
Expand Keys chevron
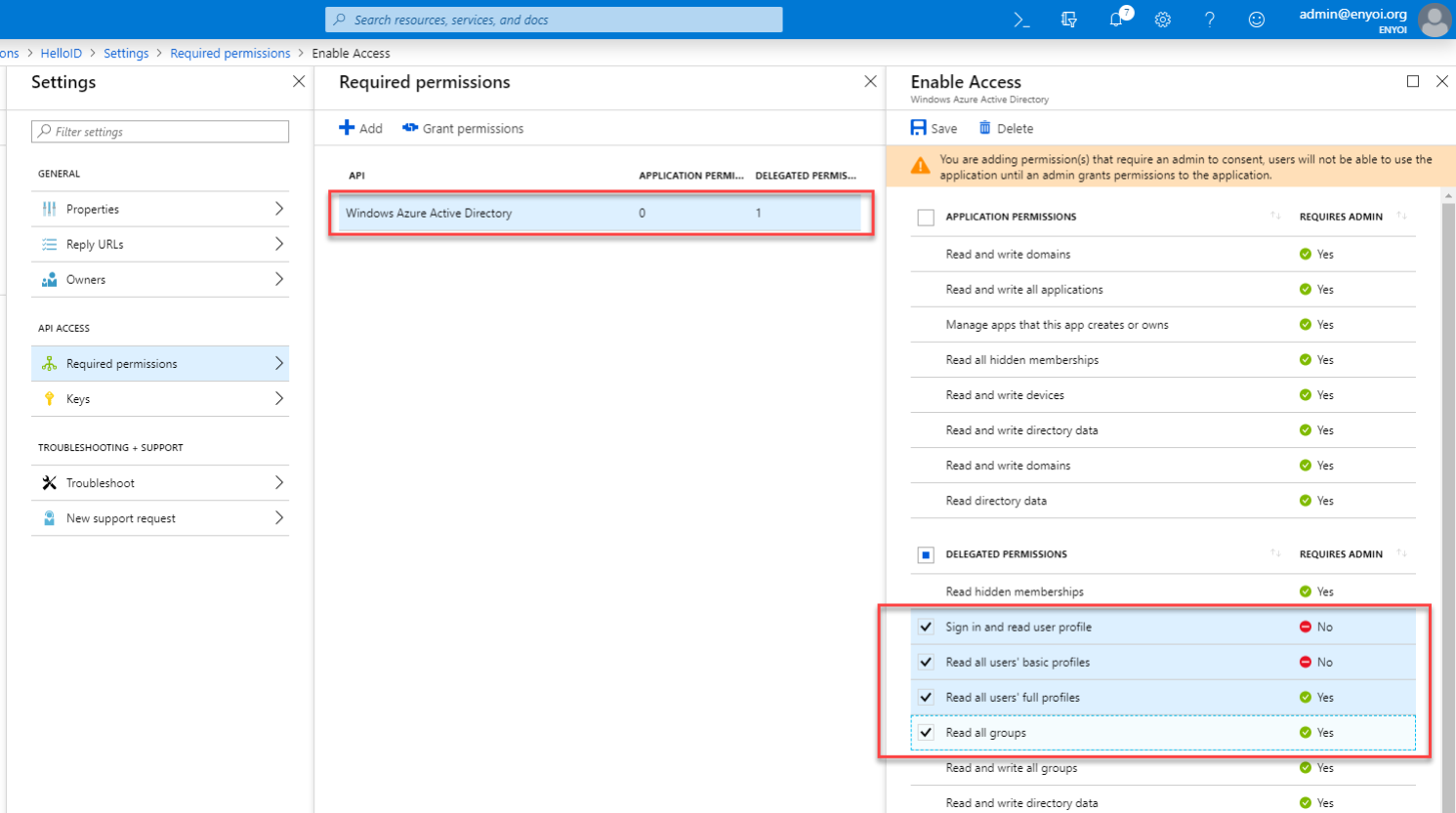click(278, 398)
